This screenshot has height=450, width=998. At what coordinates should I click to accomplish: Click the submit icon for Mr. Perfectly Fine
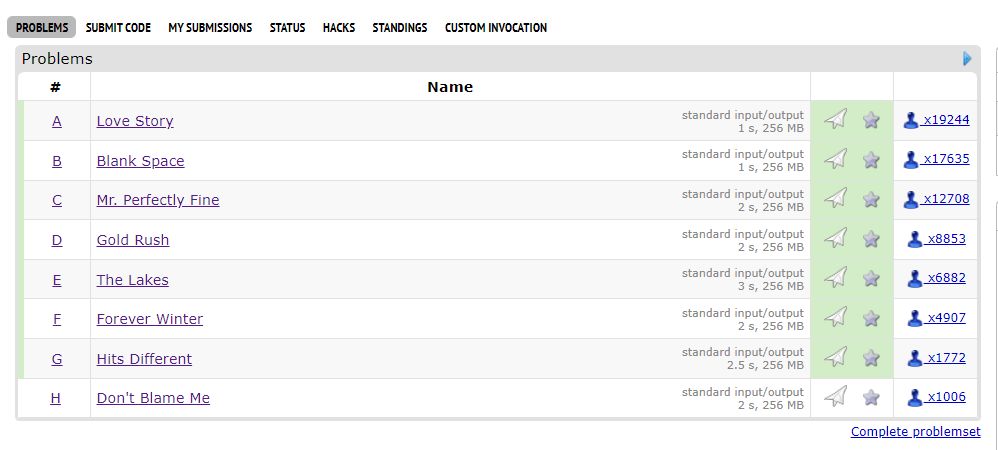(836, 199)
